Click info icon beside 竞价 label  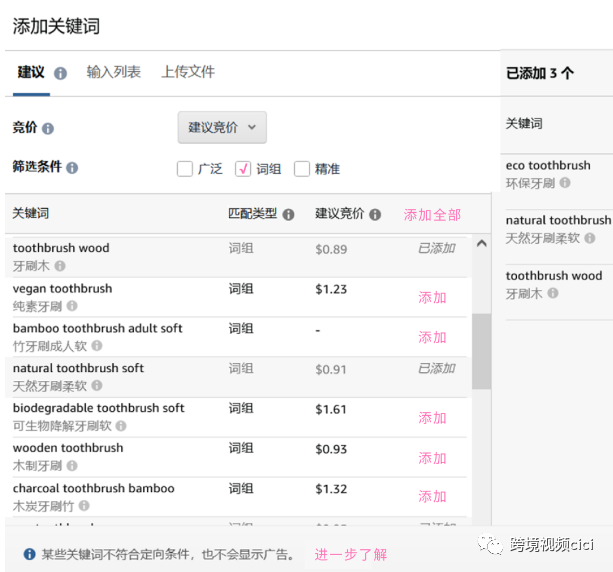pos(48,129)
